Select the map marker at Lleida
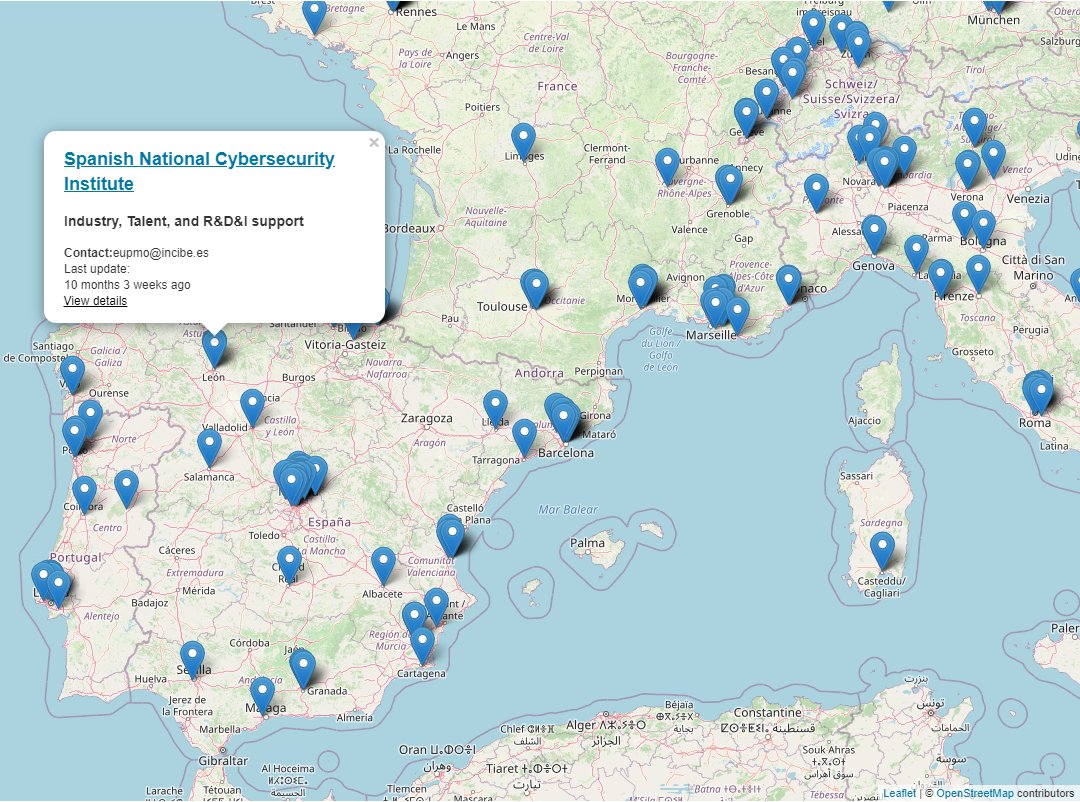This screenshot has height=802, width=1080. tap(495, 409)
